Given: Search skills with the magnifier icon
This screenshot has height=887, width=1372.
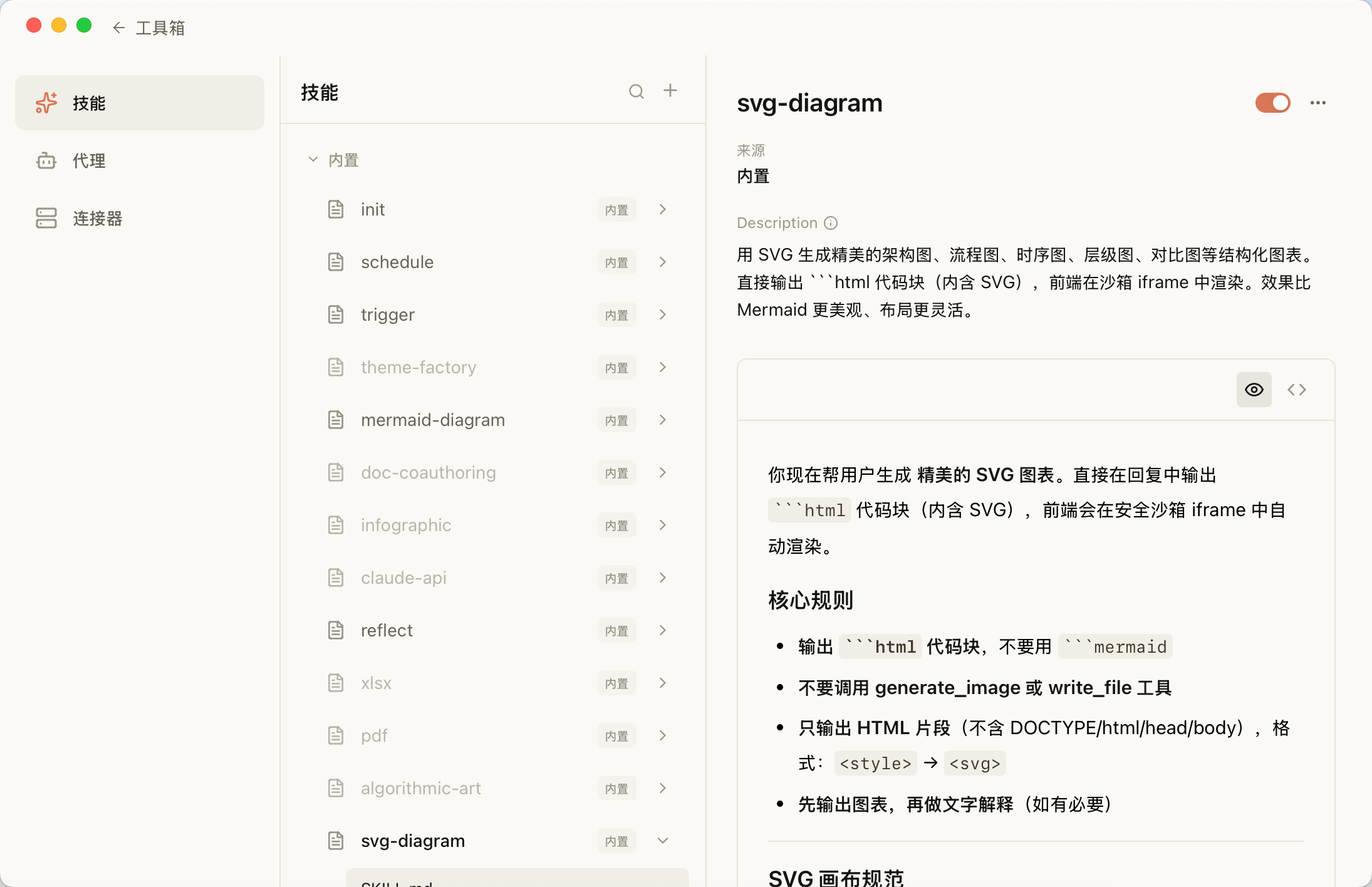Looking at the screenshot, I should 637,91.
